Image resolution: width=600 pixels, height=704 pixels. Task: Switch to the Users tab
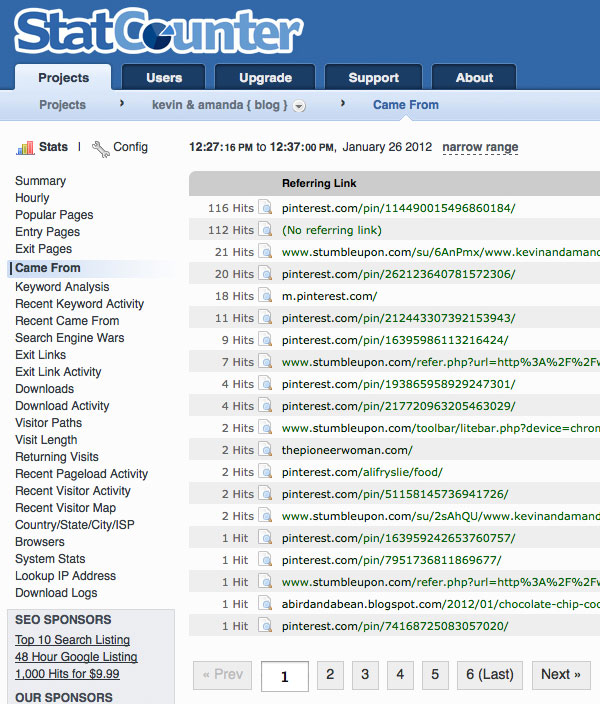click(x=164, y=77)
